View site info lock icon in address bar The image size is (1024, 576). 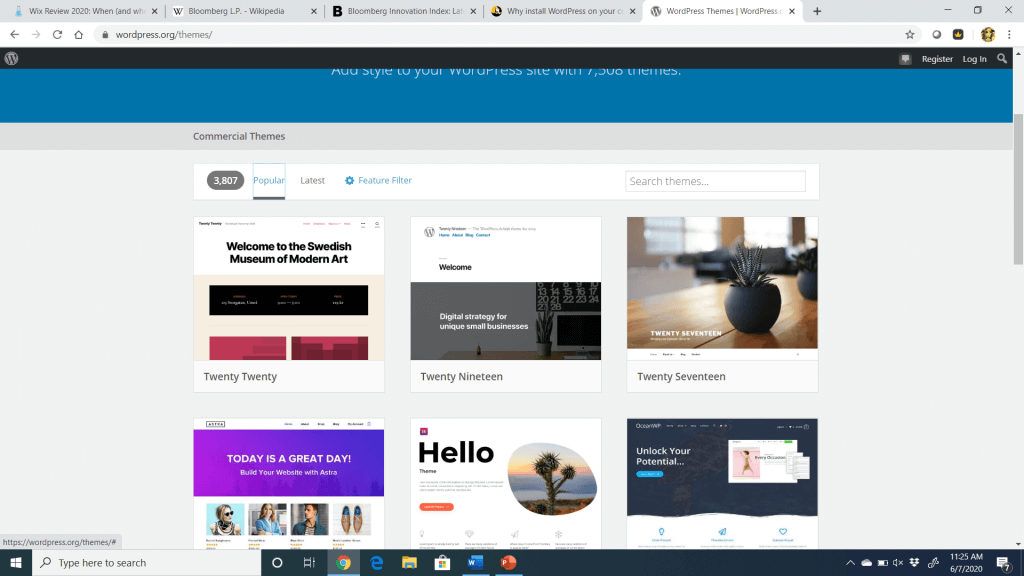(x=105, y=35)
